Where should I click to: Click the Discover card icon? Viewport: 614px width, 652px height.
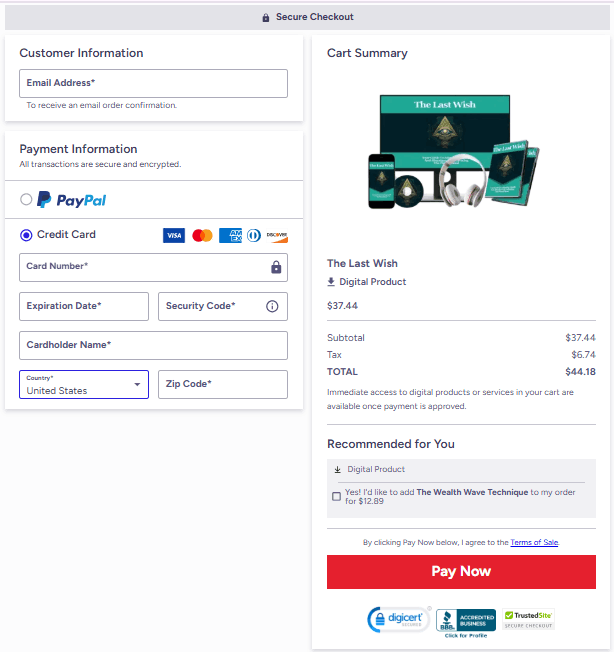(x=277, y=236)
